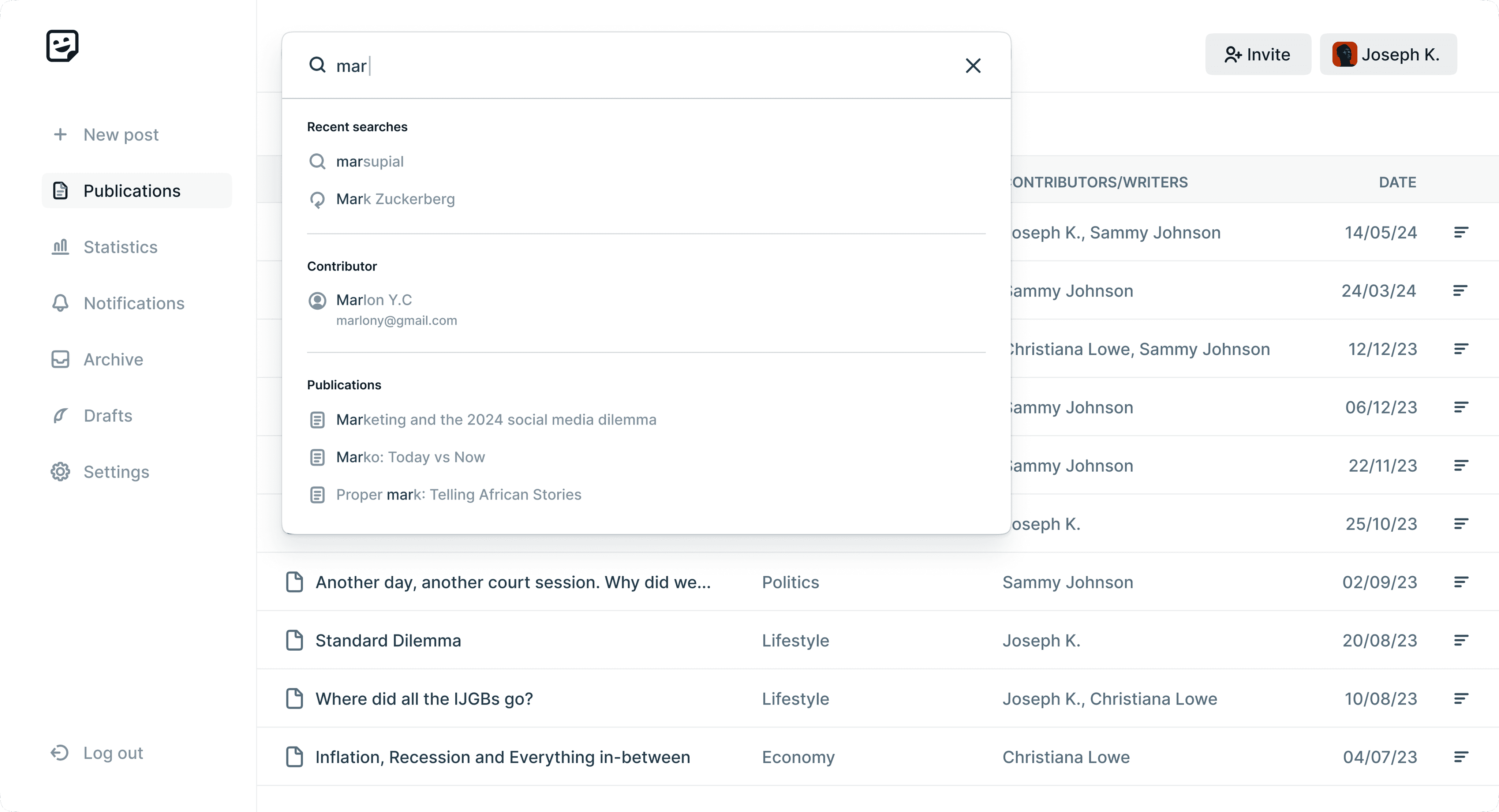Create a New post
The height and width of the screenshot is (812, 1499).
pyautogui.click(x=120, y=134)
